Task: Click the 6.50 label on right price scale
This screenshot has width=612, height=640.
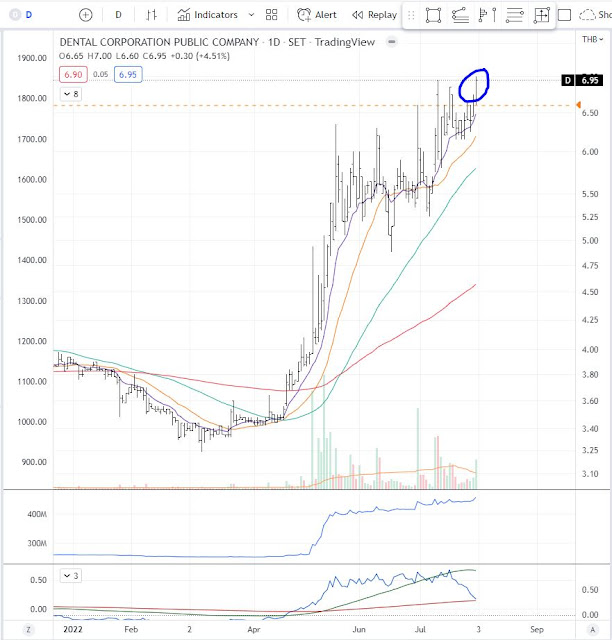Action: pos(590,113)
